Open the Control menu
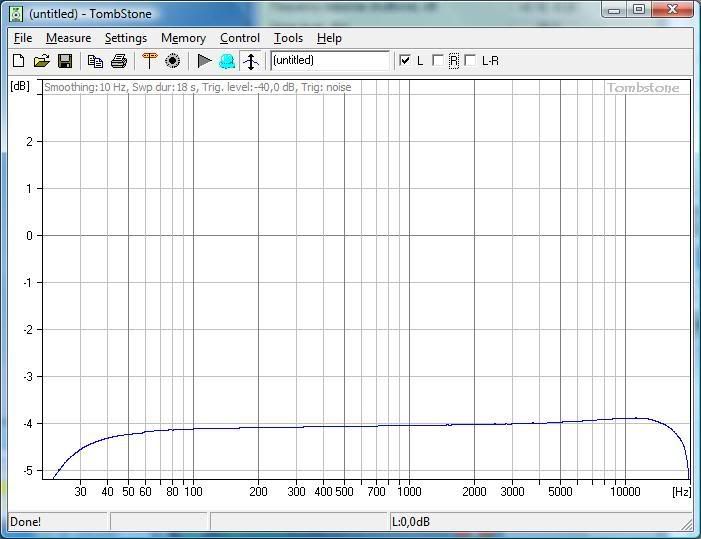This screenshot has height=539, width=701. pyautogui.click(x=240, y=38)
